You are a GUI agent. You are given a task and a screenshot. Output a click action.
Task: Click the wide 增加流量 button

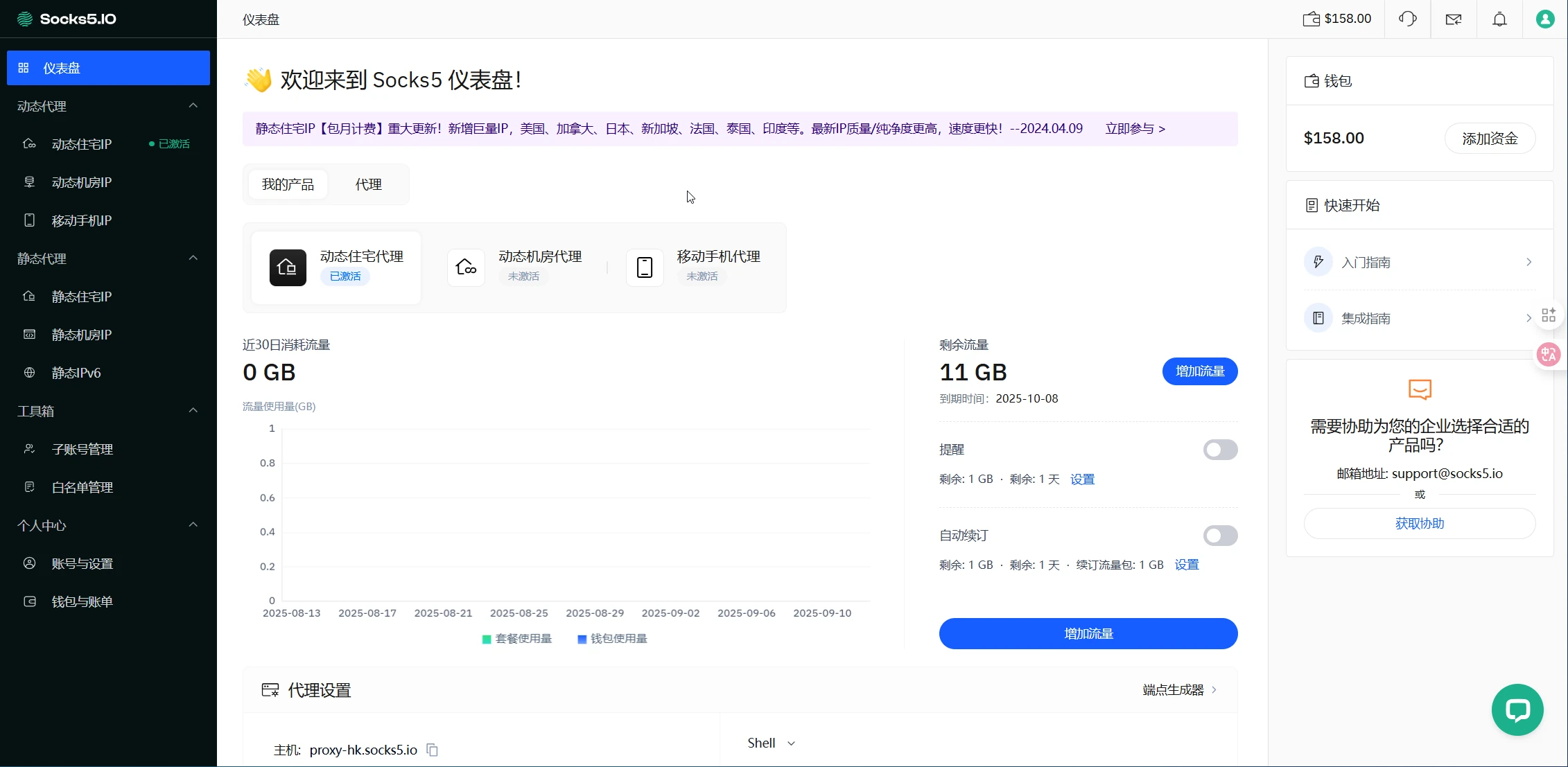click(1088, 633)
